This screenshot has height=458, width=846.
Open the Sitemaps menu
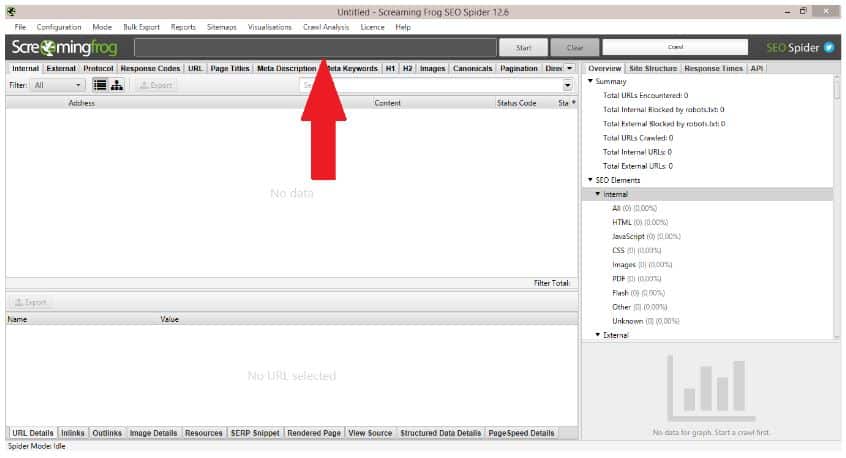[222, 27]
